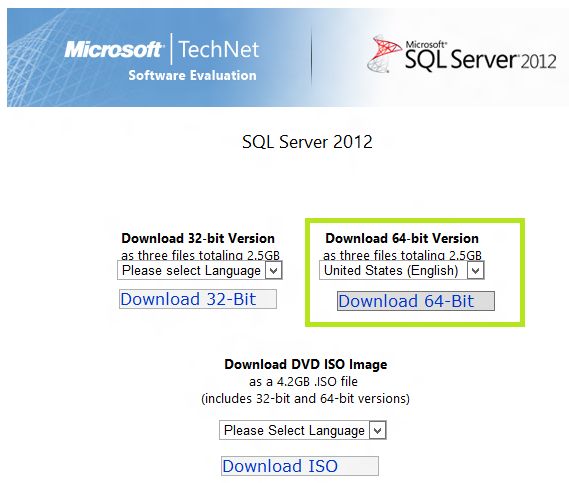This screenshot has width=569, height=483.
Task: Select the 'United States (English)' combo box
Action: click(x=402, y=271)
